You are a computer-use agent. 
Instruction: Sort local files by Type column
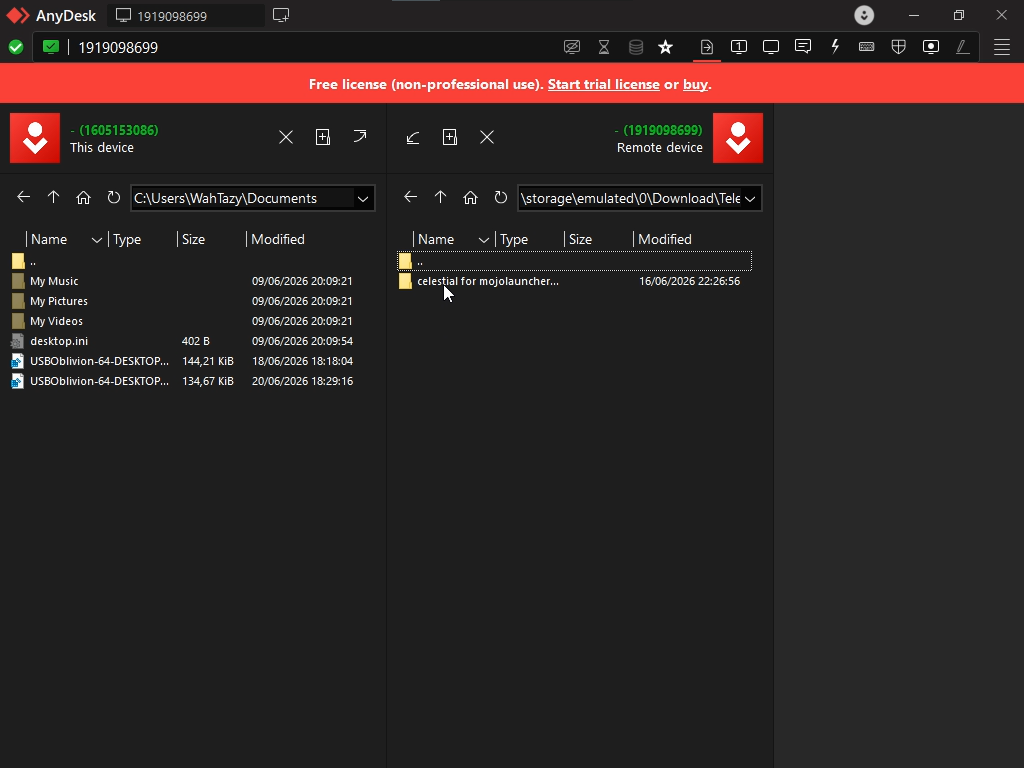(x=127, y=239)
